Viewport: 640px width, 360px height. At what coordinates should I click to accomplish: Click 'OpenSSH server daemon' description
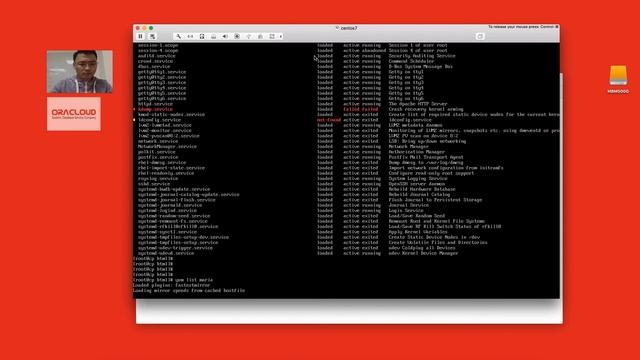418,184
